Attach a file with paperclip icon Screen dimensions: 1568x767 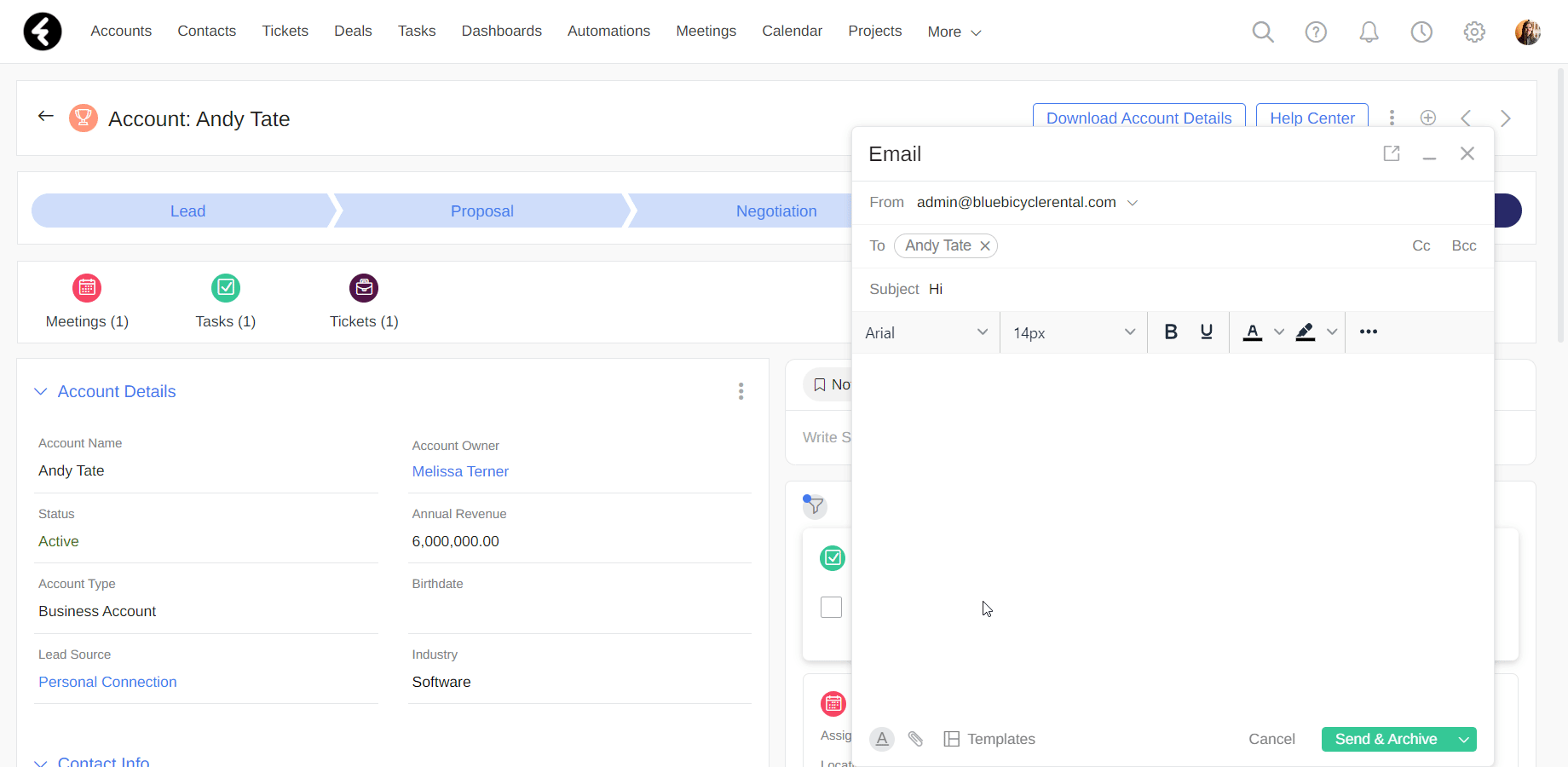[x=915, y=739]
